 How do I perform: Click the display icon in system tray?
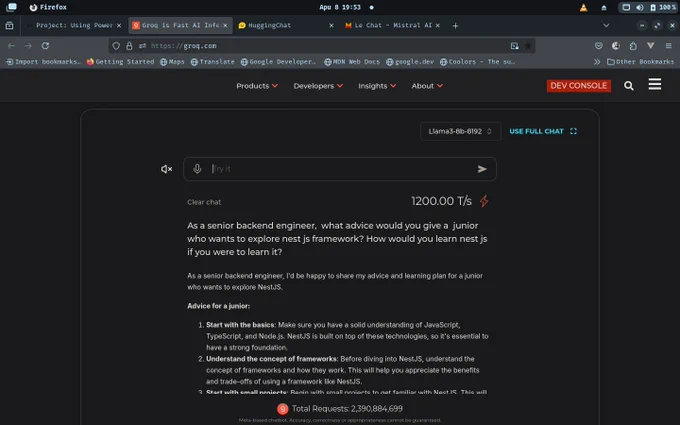tap(626, 7)
